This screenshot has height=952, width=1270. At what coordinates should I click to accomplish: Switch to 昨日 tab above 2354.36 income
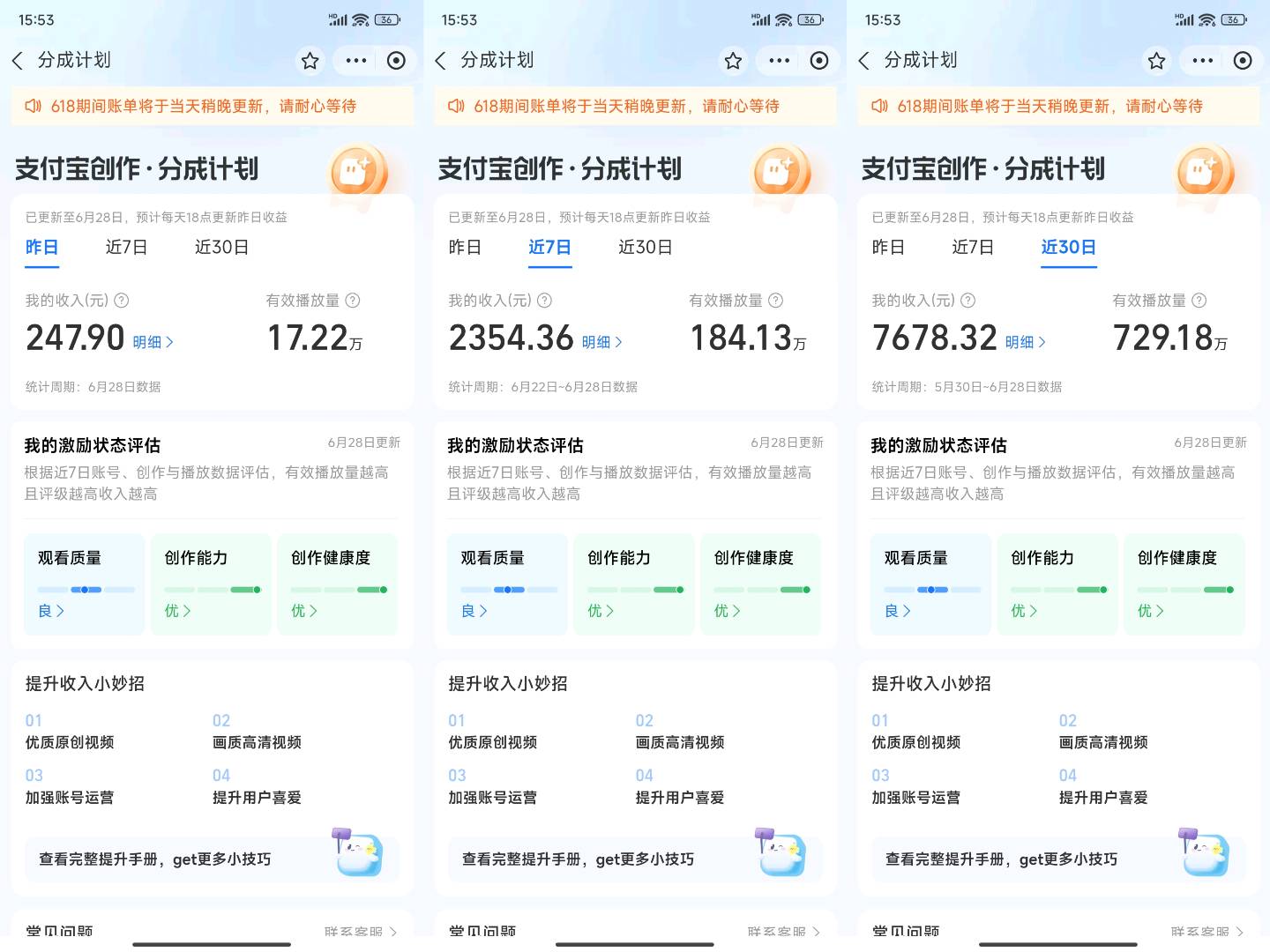(465, 248)
